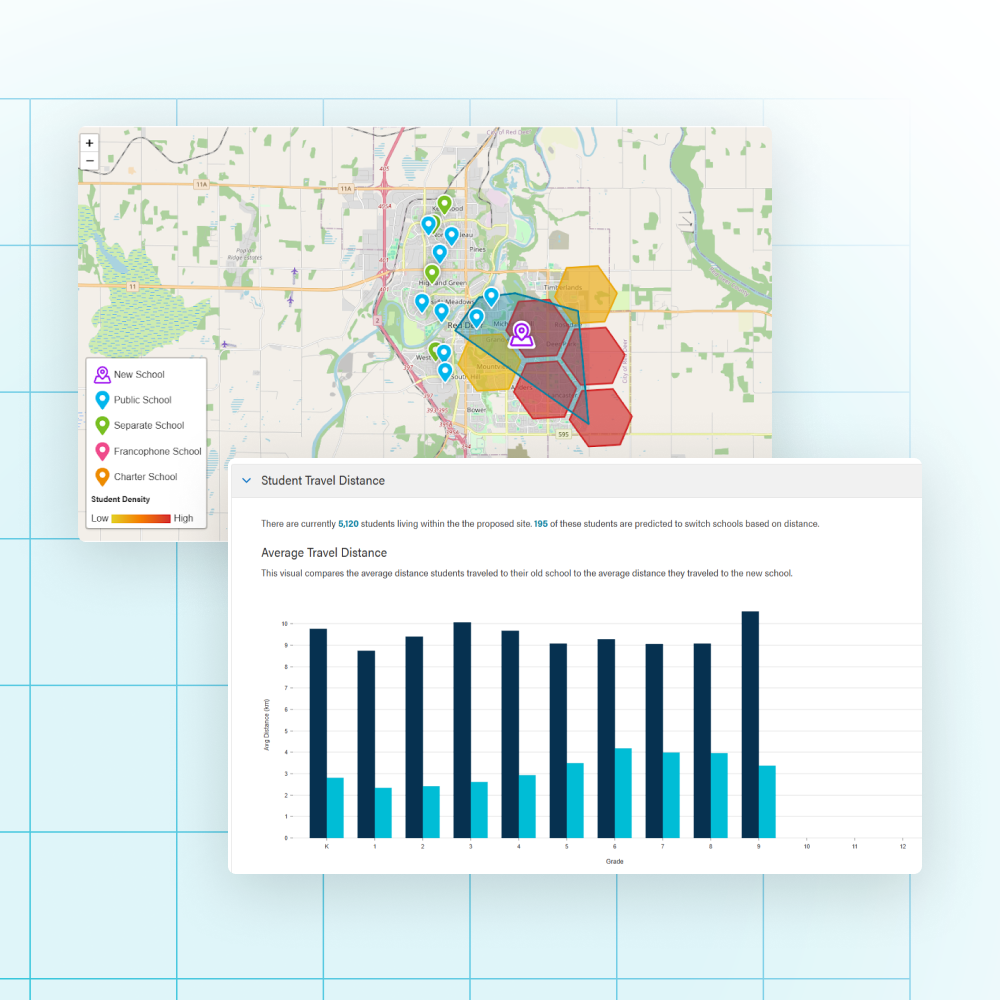Viewport: 1000px width, 1000px height.
Task: Select the Francophone School pink pin icon
Action: (100, 451)
